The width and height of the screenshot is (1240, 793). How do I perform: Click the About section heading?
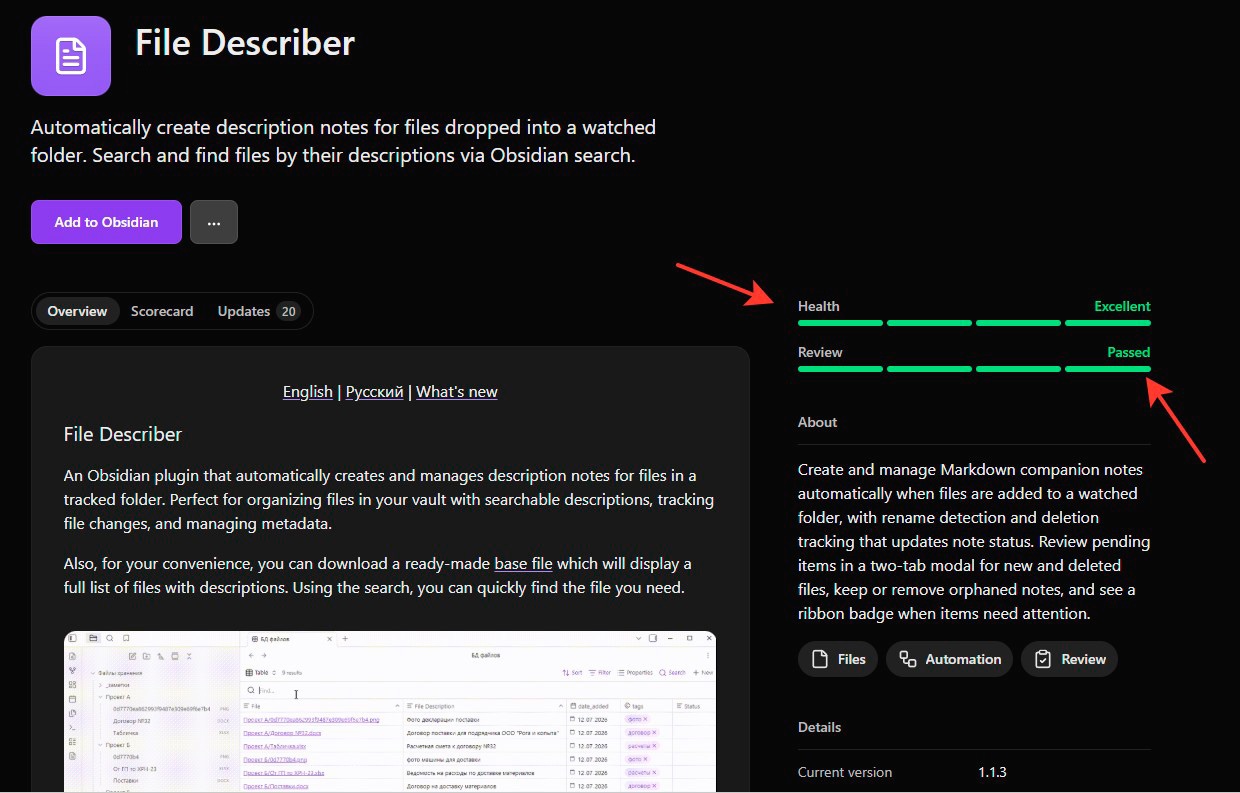[818, 422]
